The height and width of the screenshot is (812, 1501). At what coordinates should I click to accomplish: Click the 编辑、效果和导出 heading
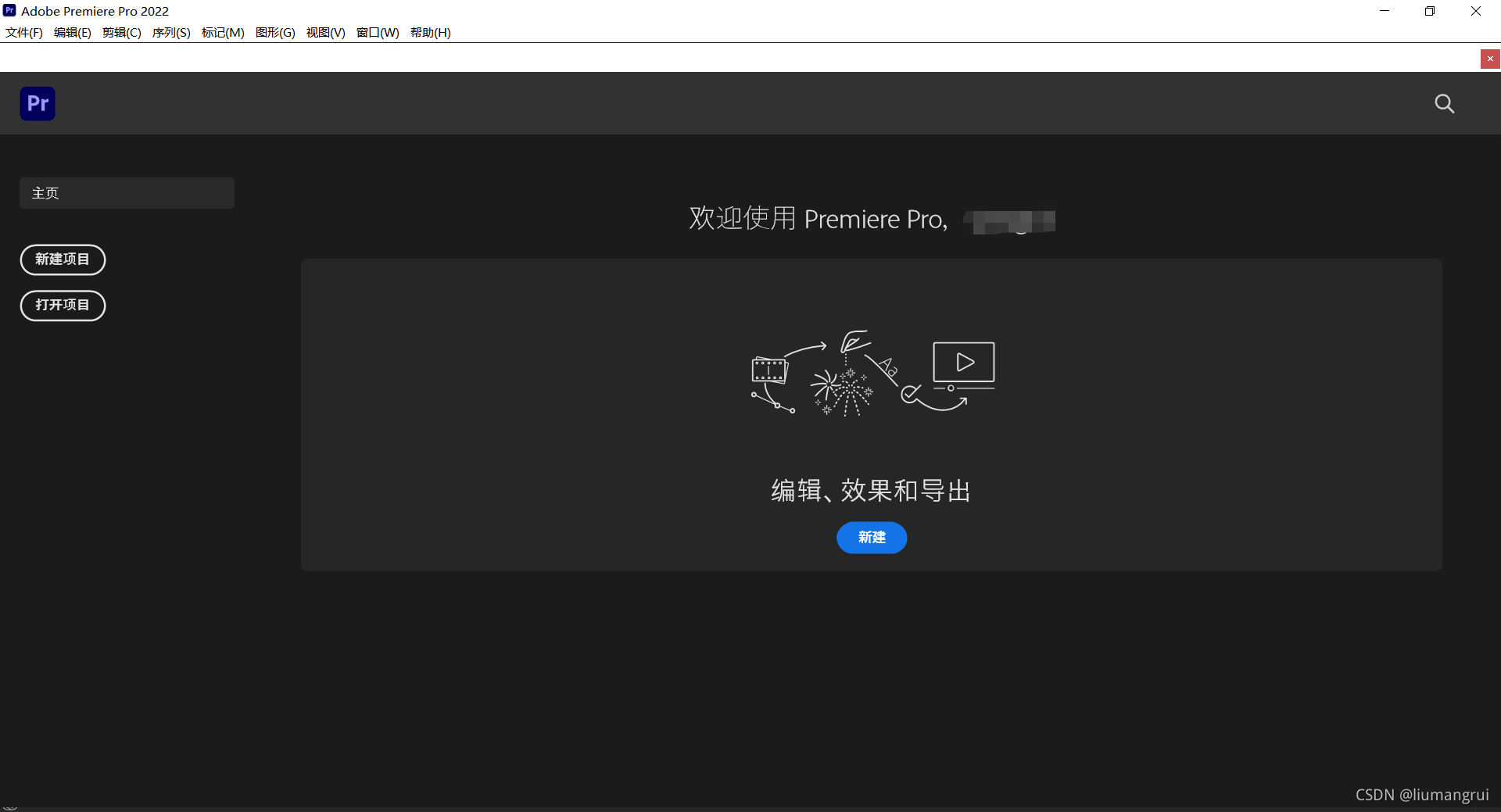871,491
